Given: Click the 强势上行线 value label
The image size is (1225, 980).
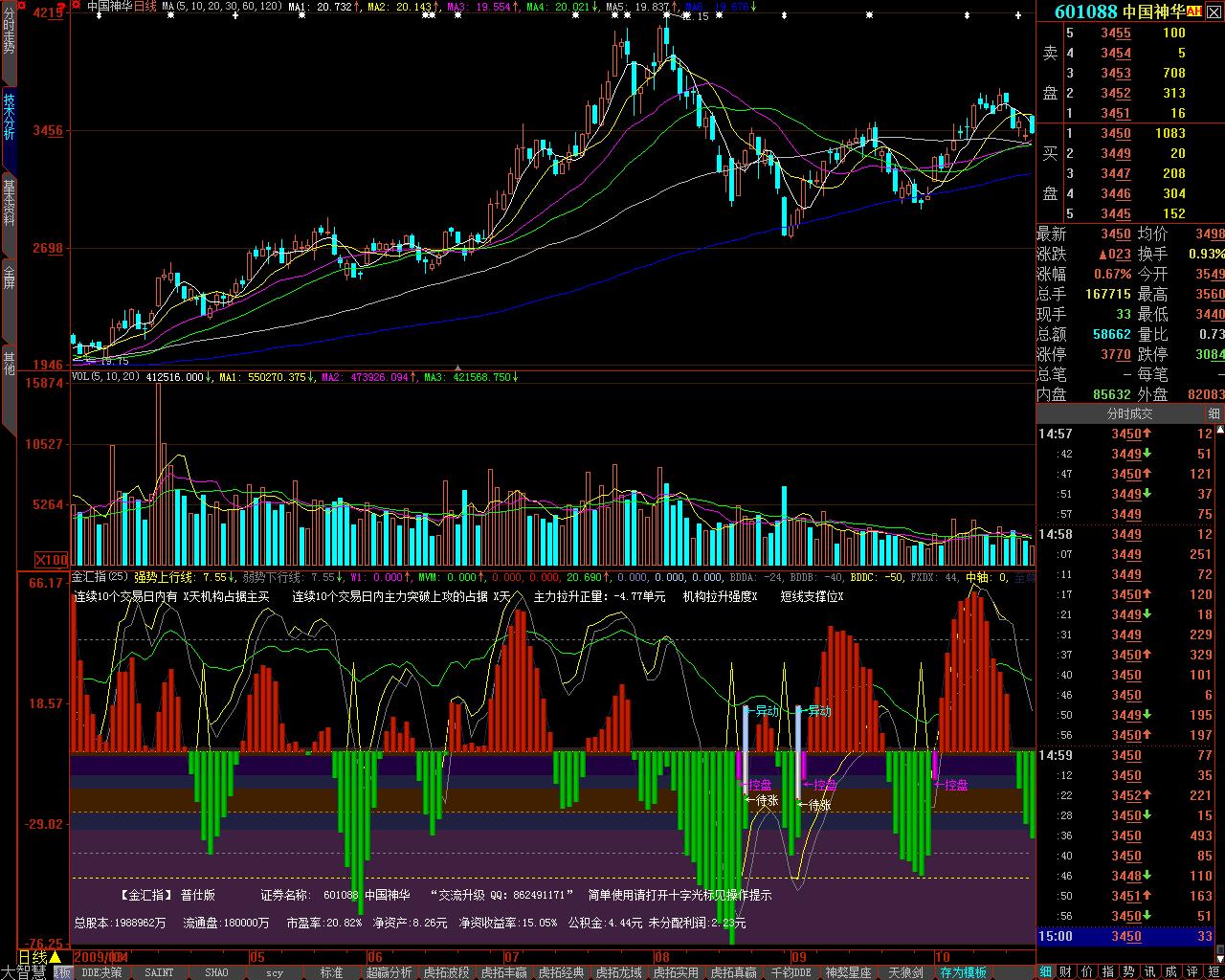Looking at the screenshot, I should [184, 577].
